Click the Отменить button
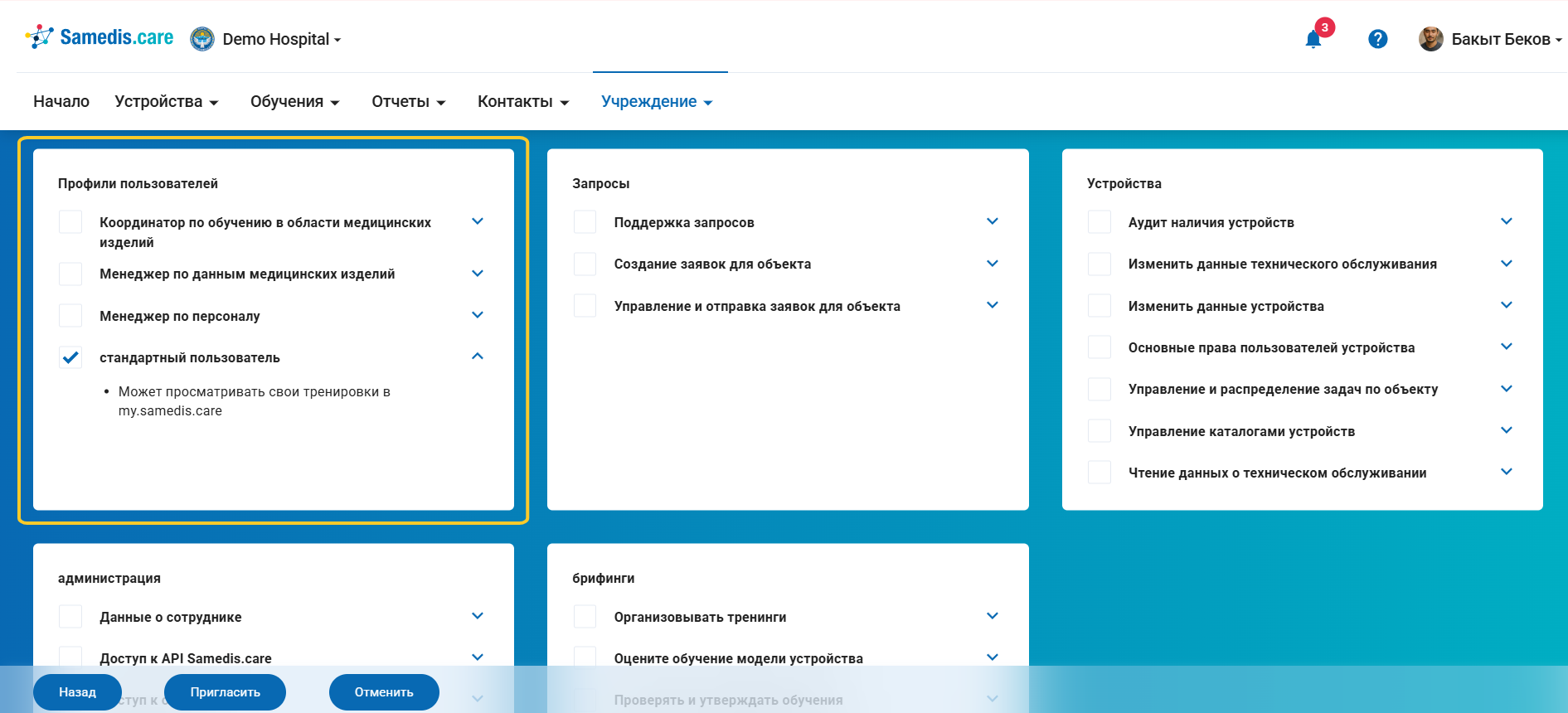Viewport: 1568px width, 713px height. 384,692
